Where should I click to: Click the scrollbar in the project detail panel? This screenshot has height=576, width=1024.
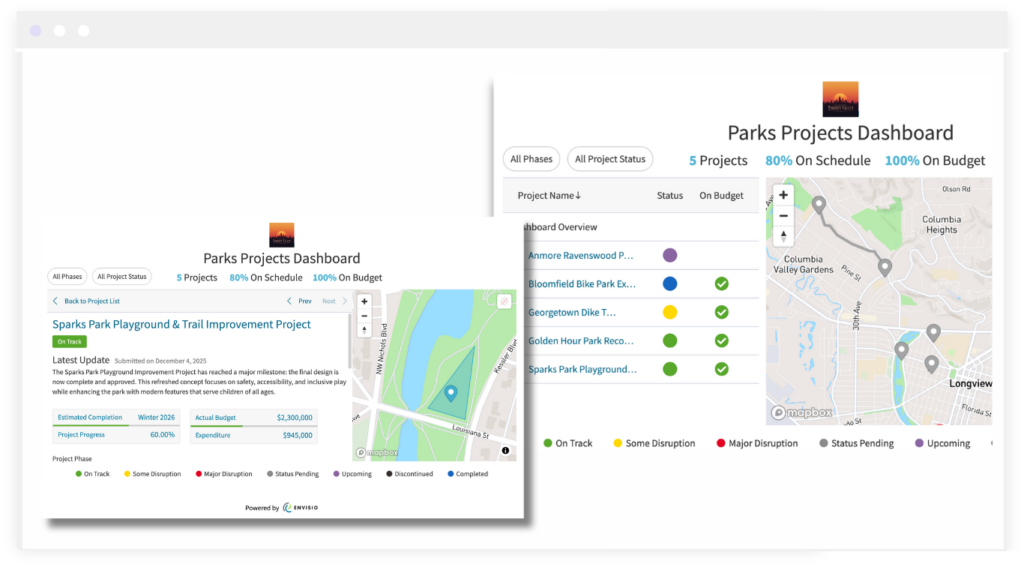click(x=350, y=340)
